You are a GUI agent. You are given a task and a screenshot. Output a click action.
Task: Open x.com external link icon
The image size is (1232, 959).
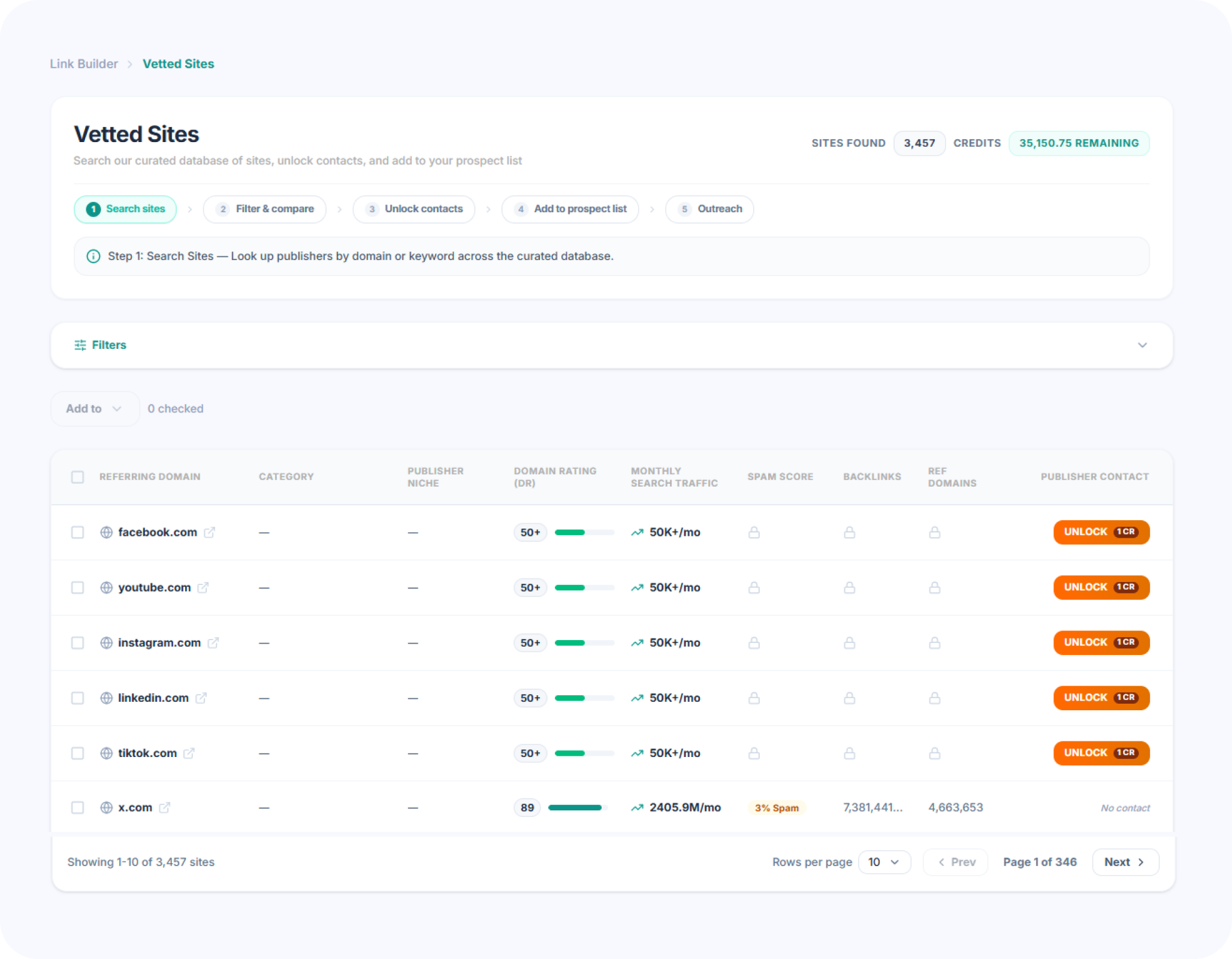[x=164, y=807]
